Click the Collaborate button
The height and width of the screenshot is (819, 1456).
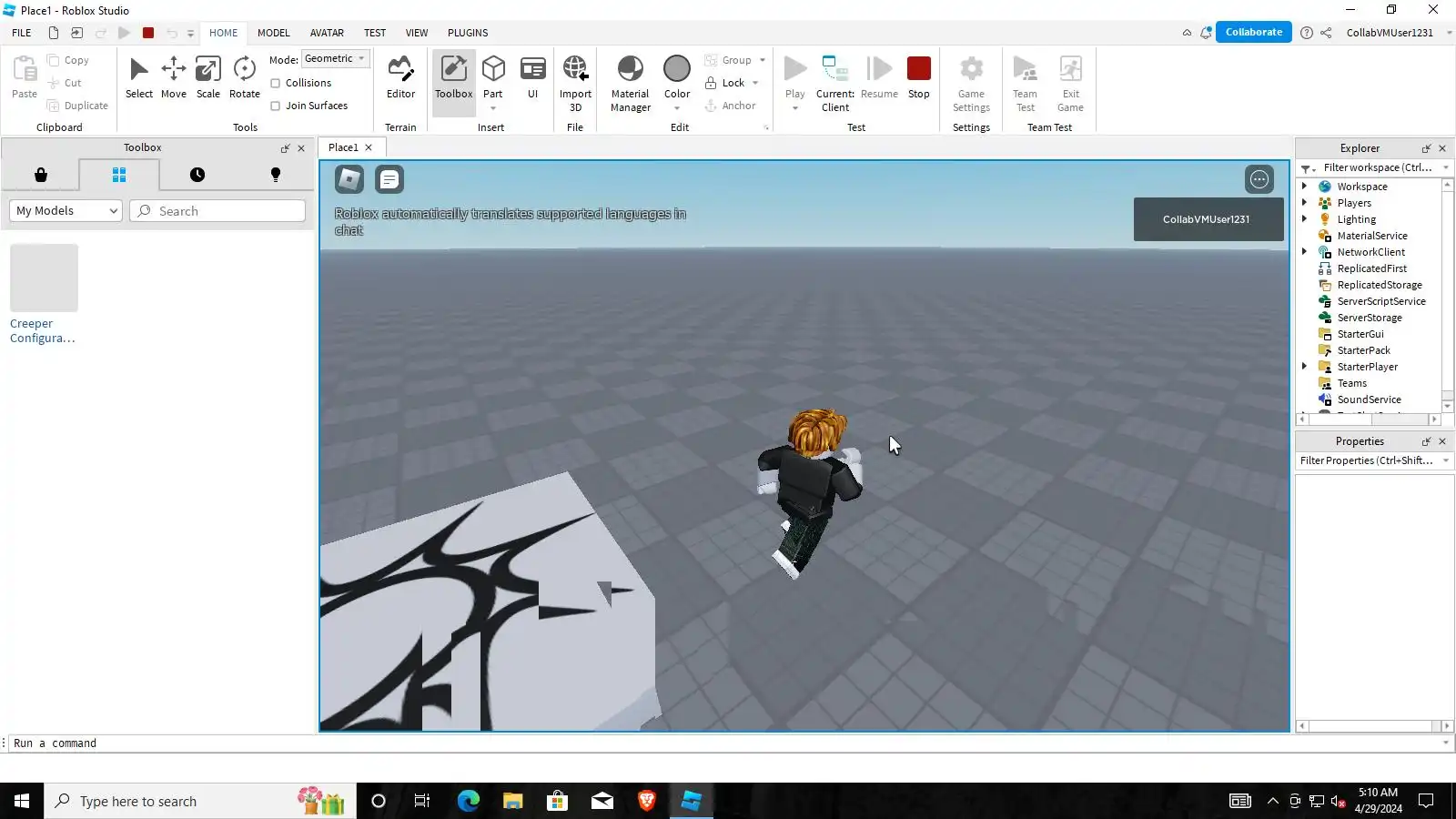click(x=1254, y=32)
